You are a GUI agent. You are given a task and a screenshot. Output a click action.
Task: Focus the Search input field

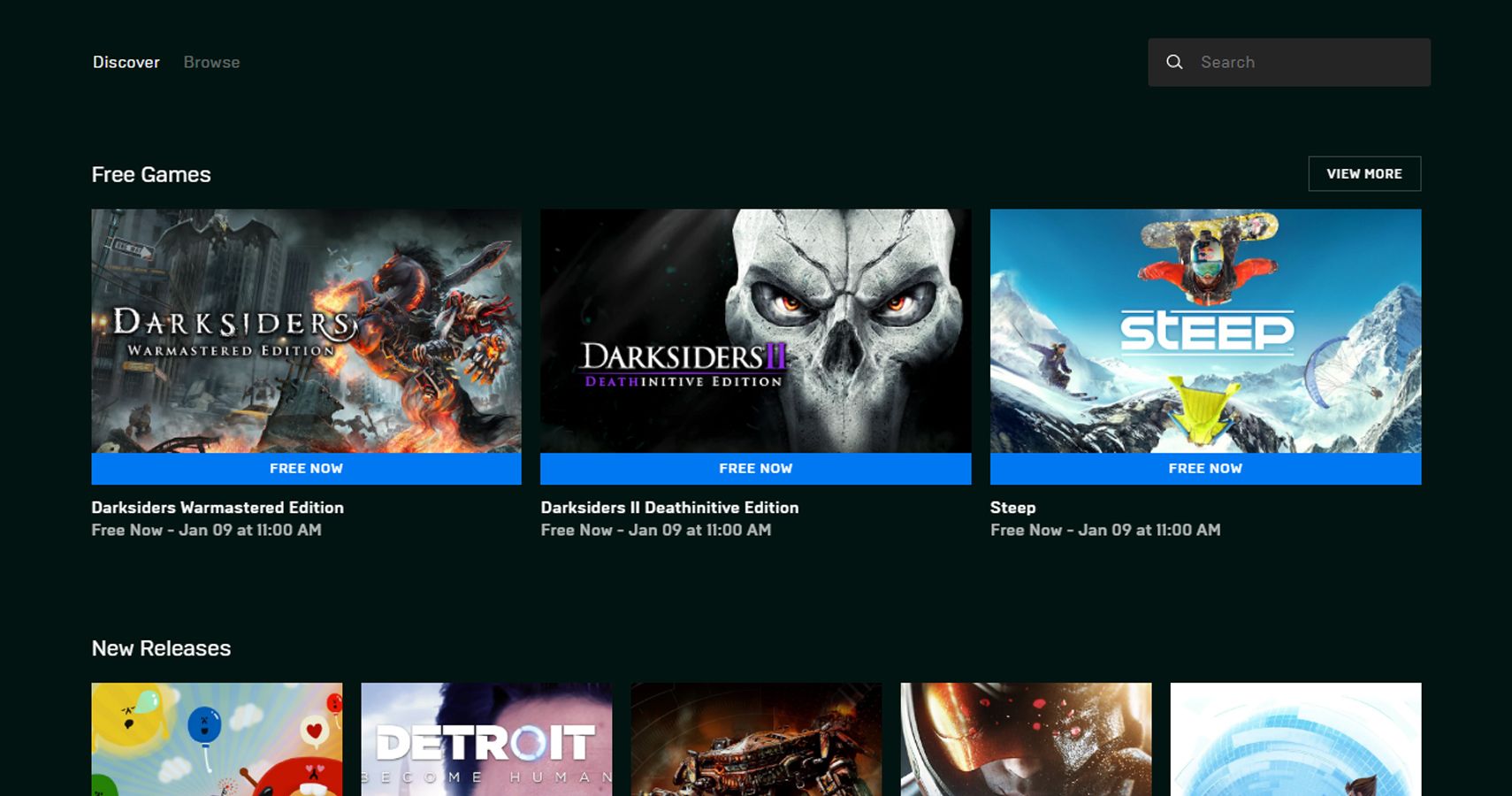click(x=1289, y=62)
